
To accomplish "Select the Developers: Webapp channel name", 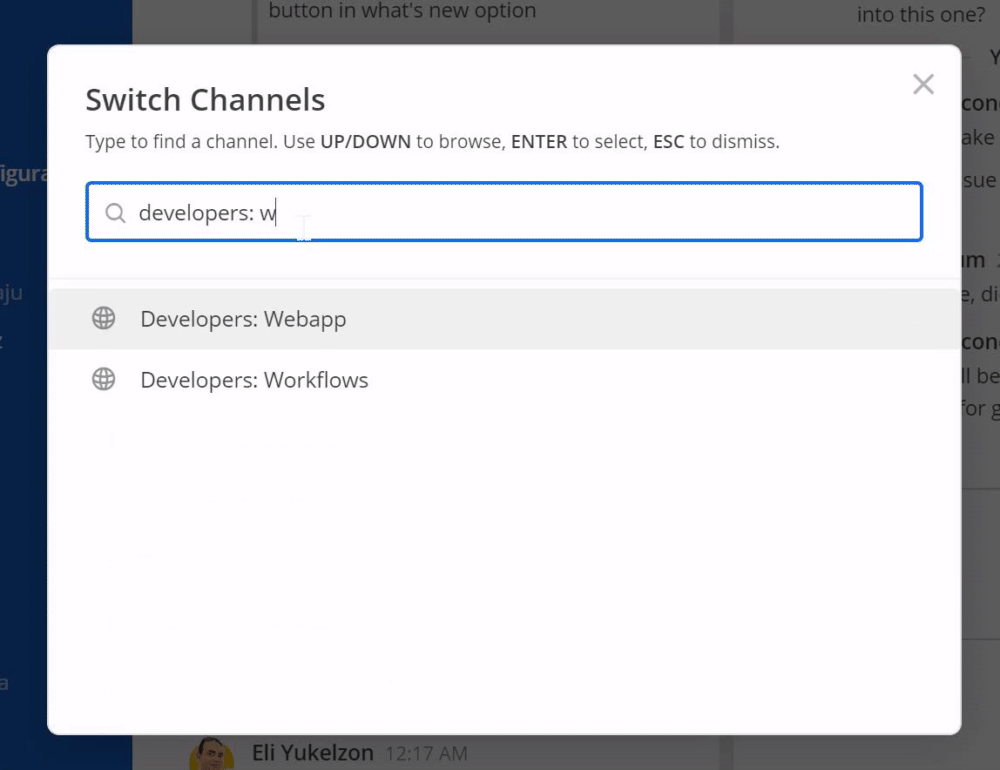I will coord(243,320).
